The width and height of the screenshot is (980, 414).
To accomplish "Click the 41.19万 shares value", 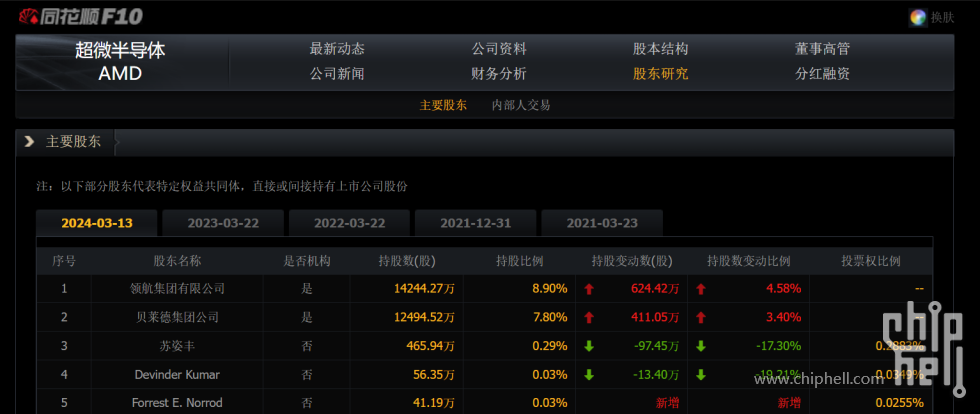I will (432, 403).
